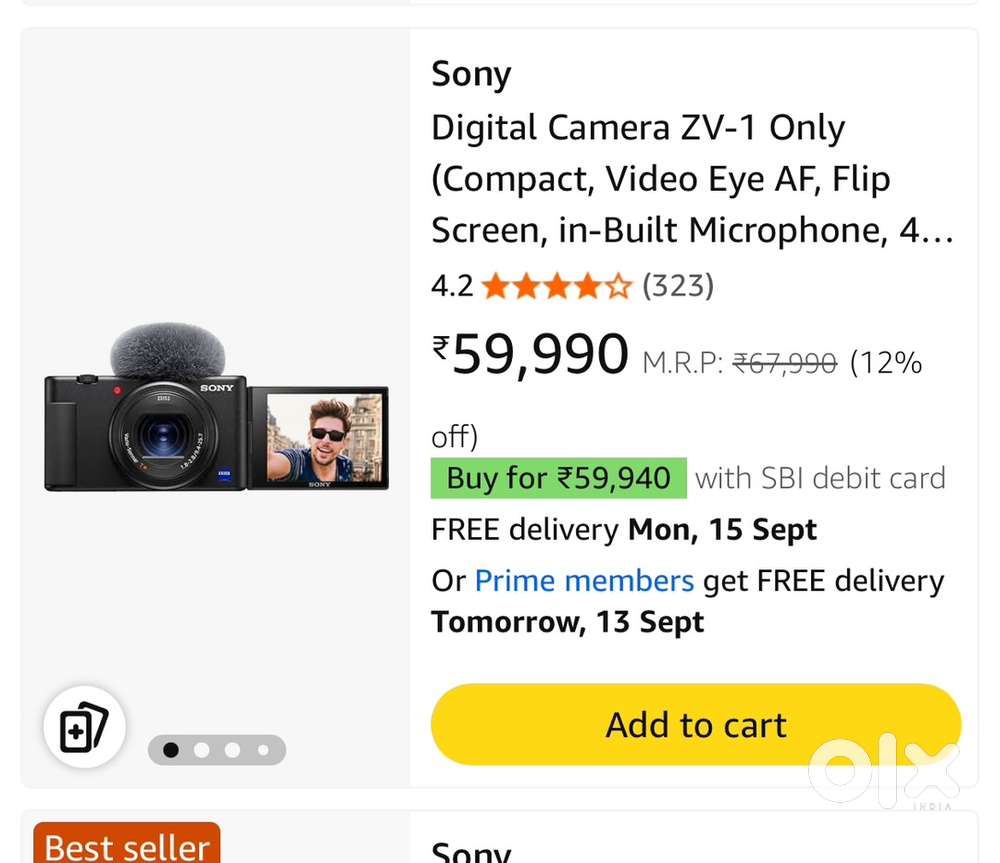Screen dimensions: 1000x863
Task: Select the first carousel dot indicator
Action: 171,750
